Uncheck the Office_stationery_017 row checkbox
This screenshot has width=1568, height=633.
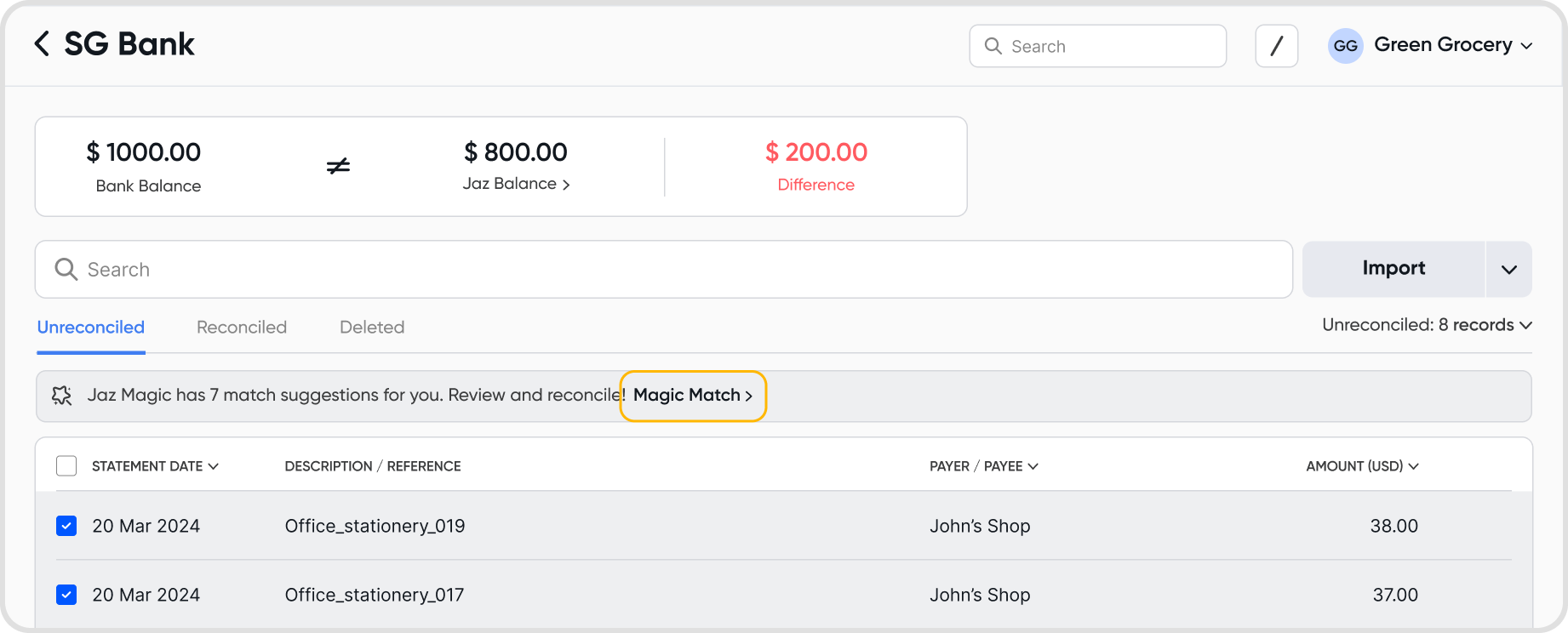(66, 595)
